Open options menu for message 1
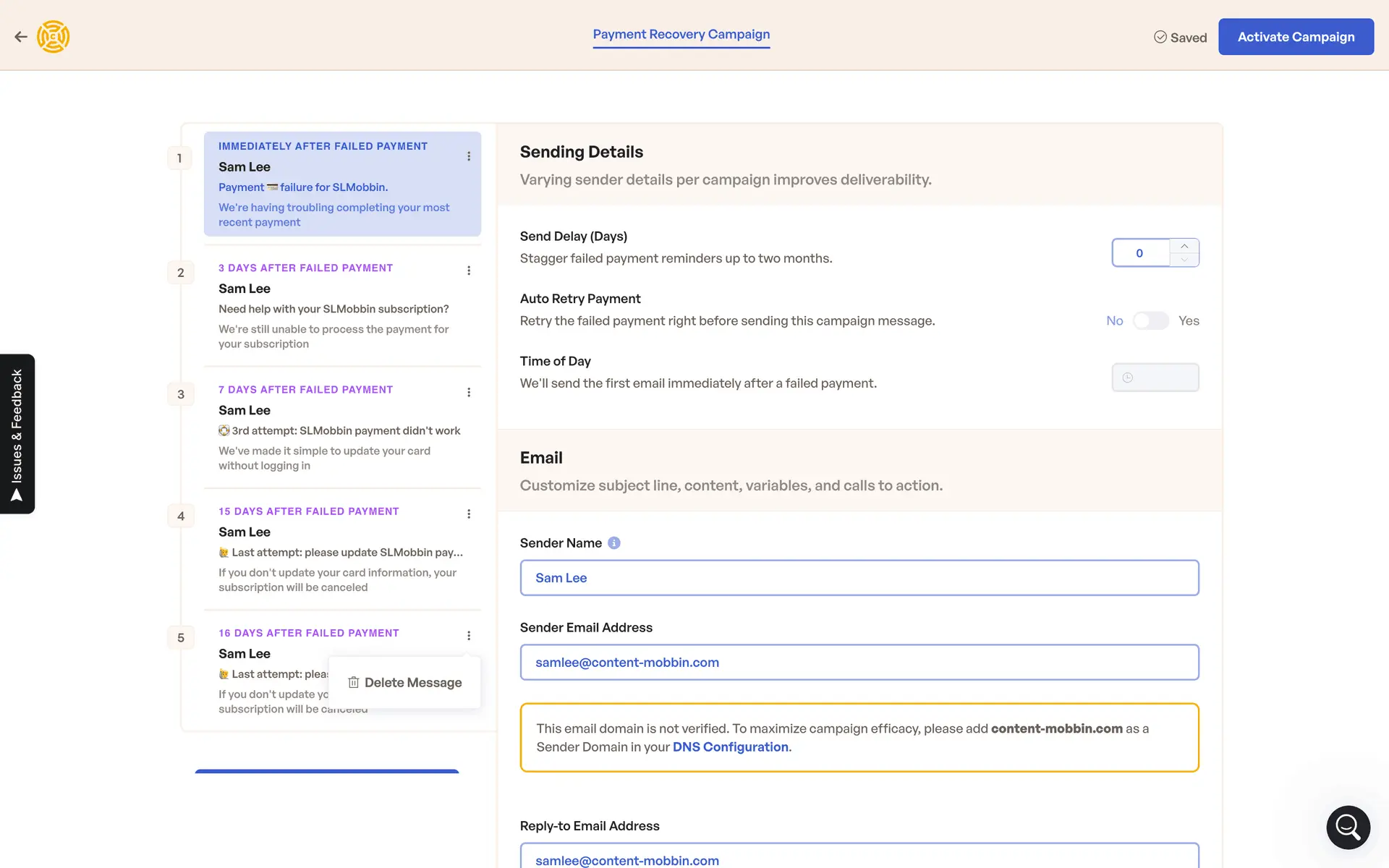The width and height of the screenshot is (1389, 868). click(x=469, y=156)
